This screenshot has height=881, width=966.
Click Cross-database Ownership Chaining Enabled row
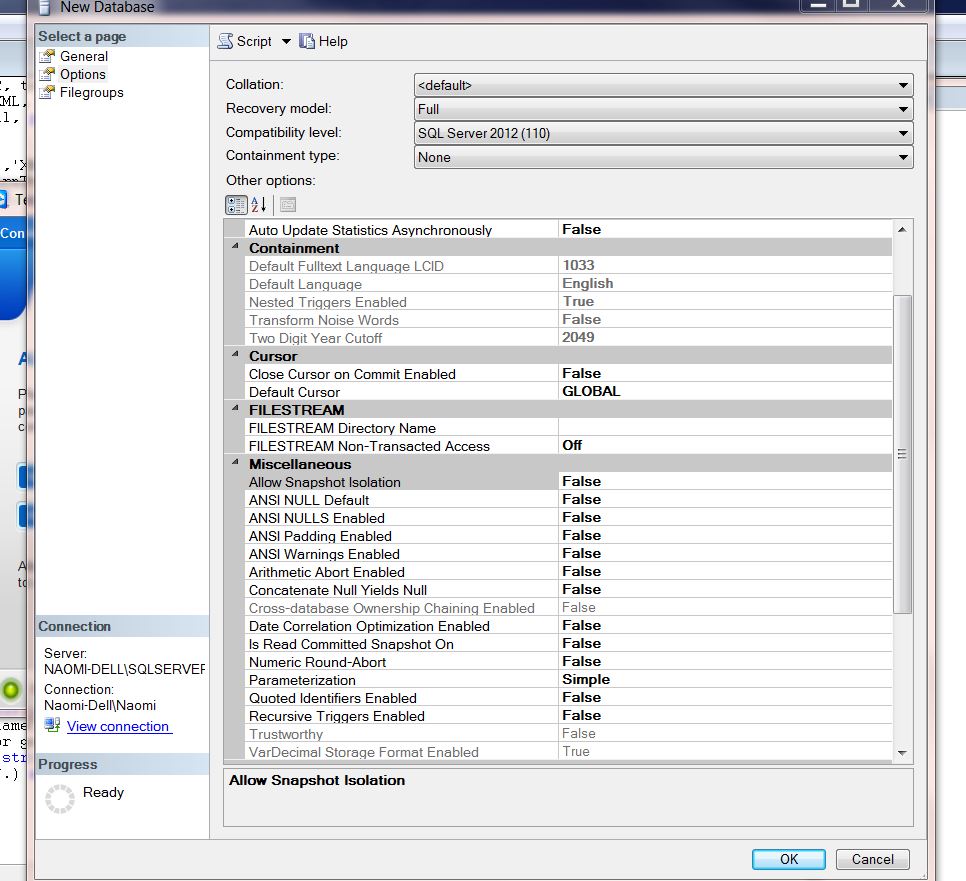[x=569, y=608]
